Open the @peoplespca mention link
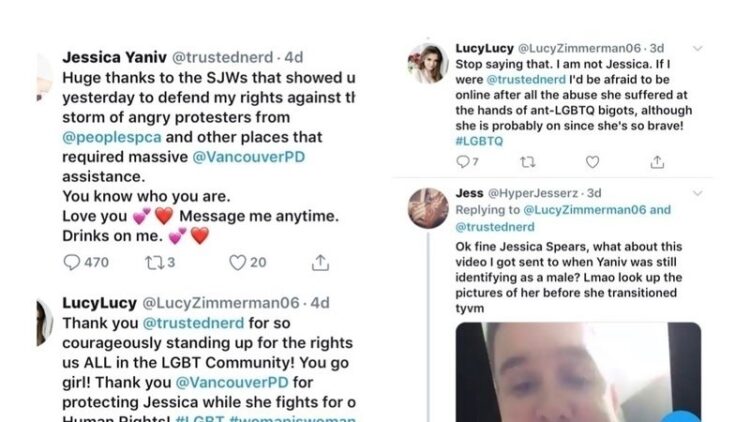The image size is (750, 422). (x=112, y=137)
